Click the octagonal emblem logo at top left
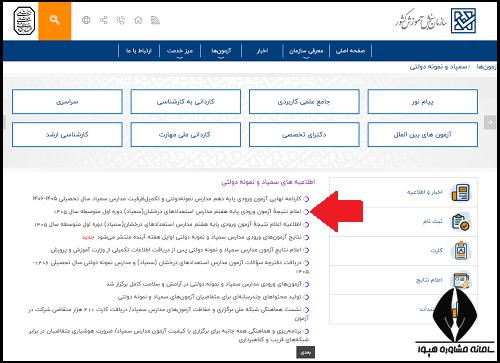Image resolution: width=500 pixels, height=363 pixels. coord(24,21)
